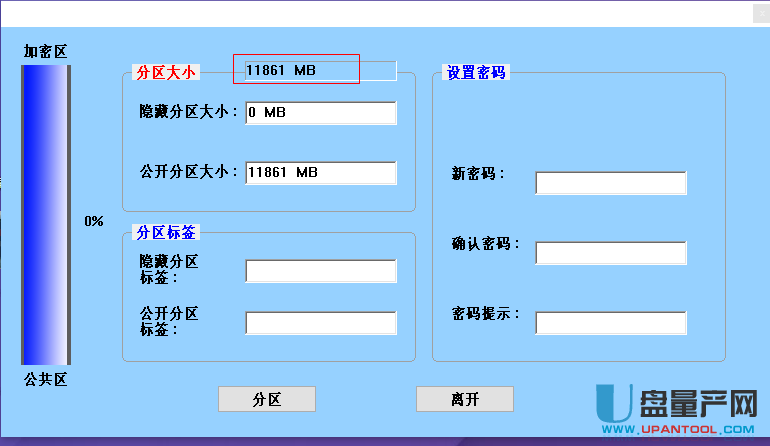
Task: Click the blue partition ratio slider bar
Action: pyautogui.click(x=46, y=215)
